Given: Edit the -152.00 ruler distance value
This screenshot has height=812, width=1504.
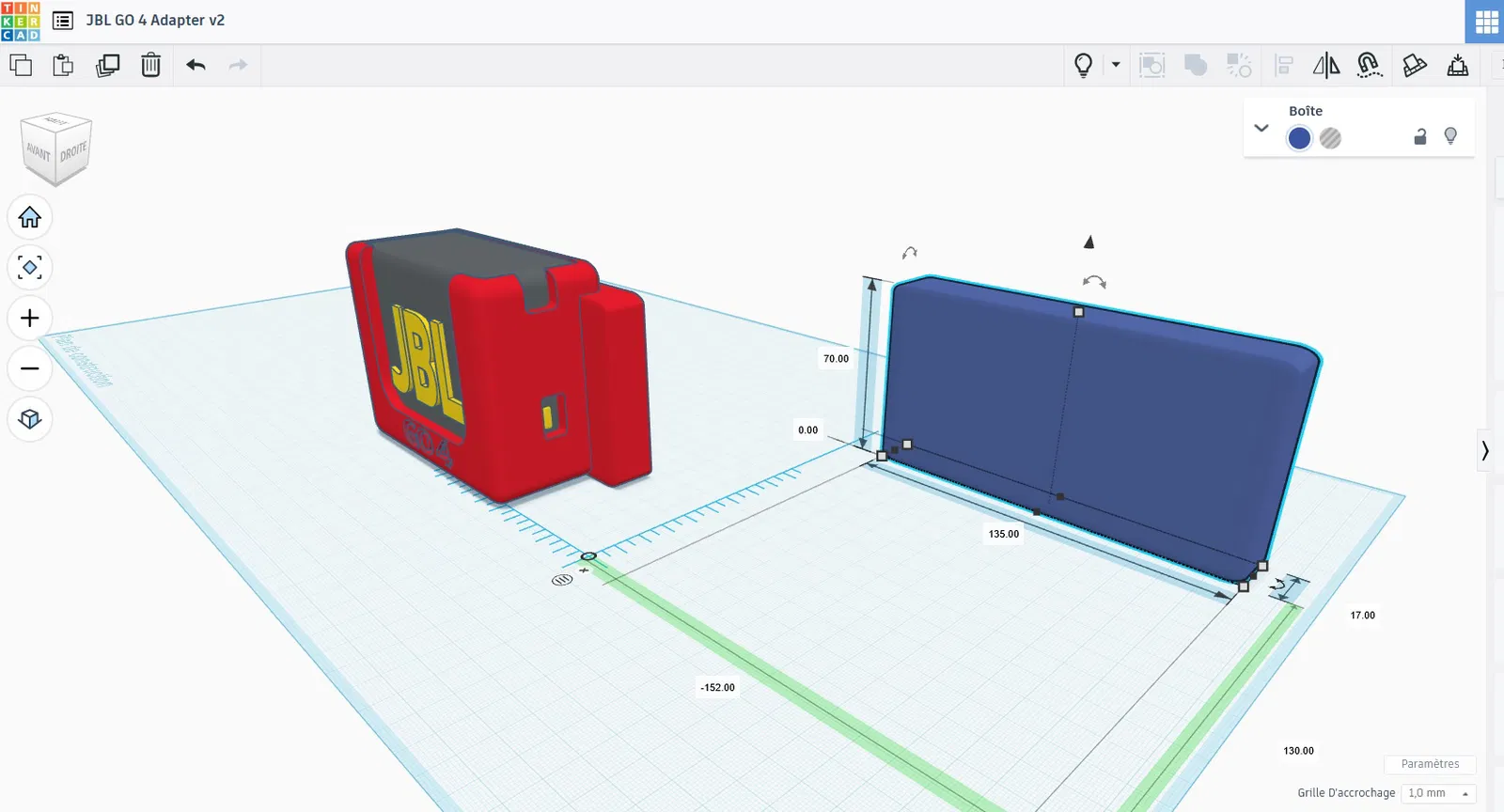Looking at the screenshot, I should tap(717, 687).
